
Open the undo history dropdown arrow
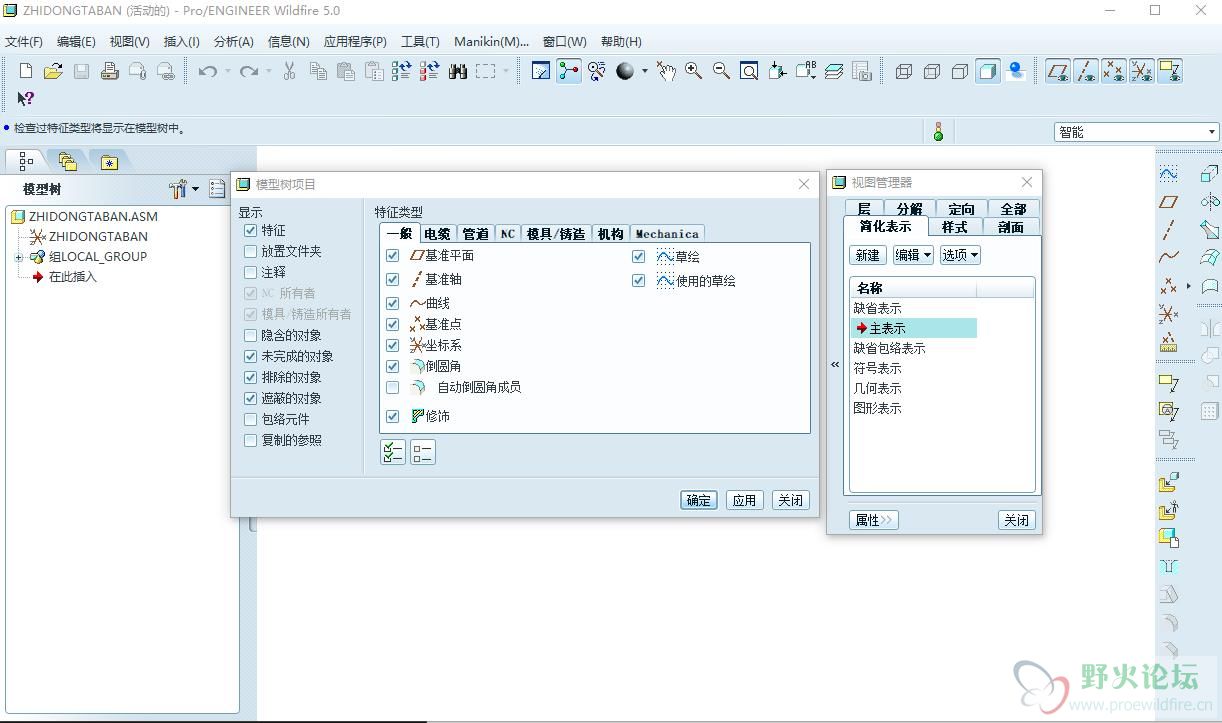[228, 71]
